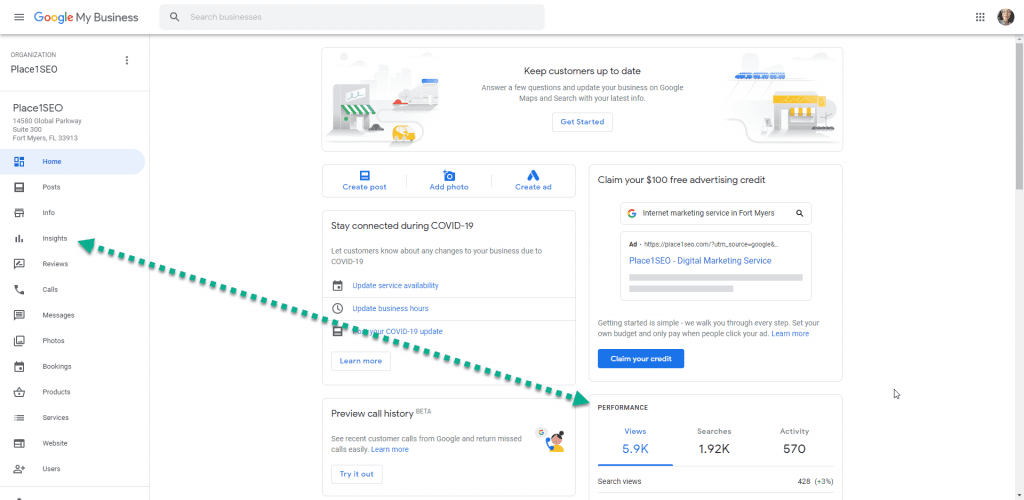Click Claim your credit button
Viewport: 1024px width, 500px height.
tap(641, 358)
